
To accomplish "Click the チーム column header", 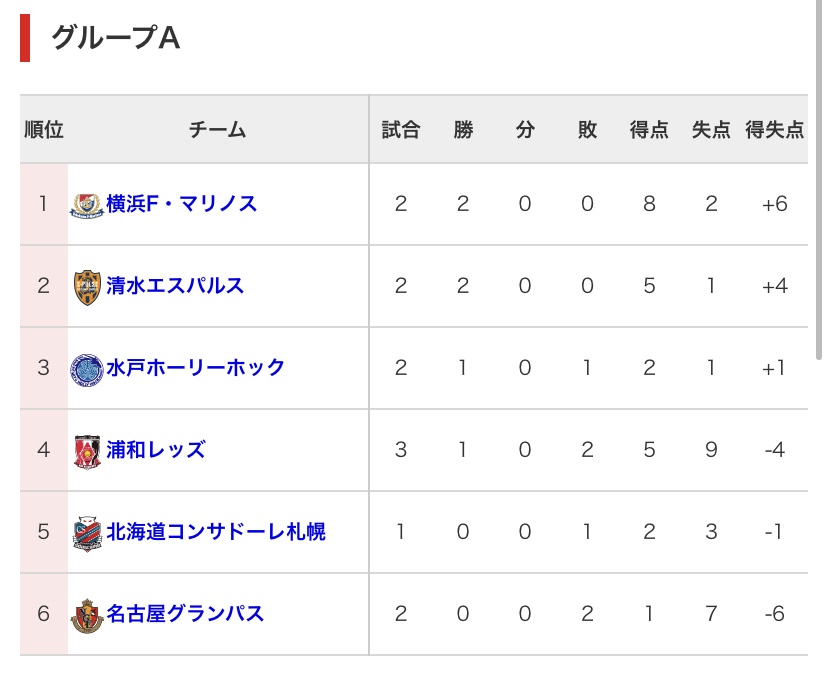I will [x=218, y=129].
